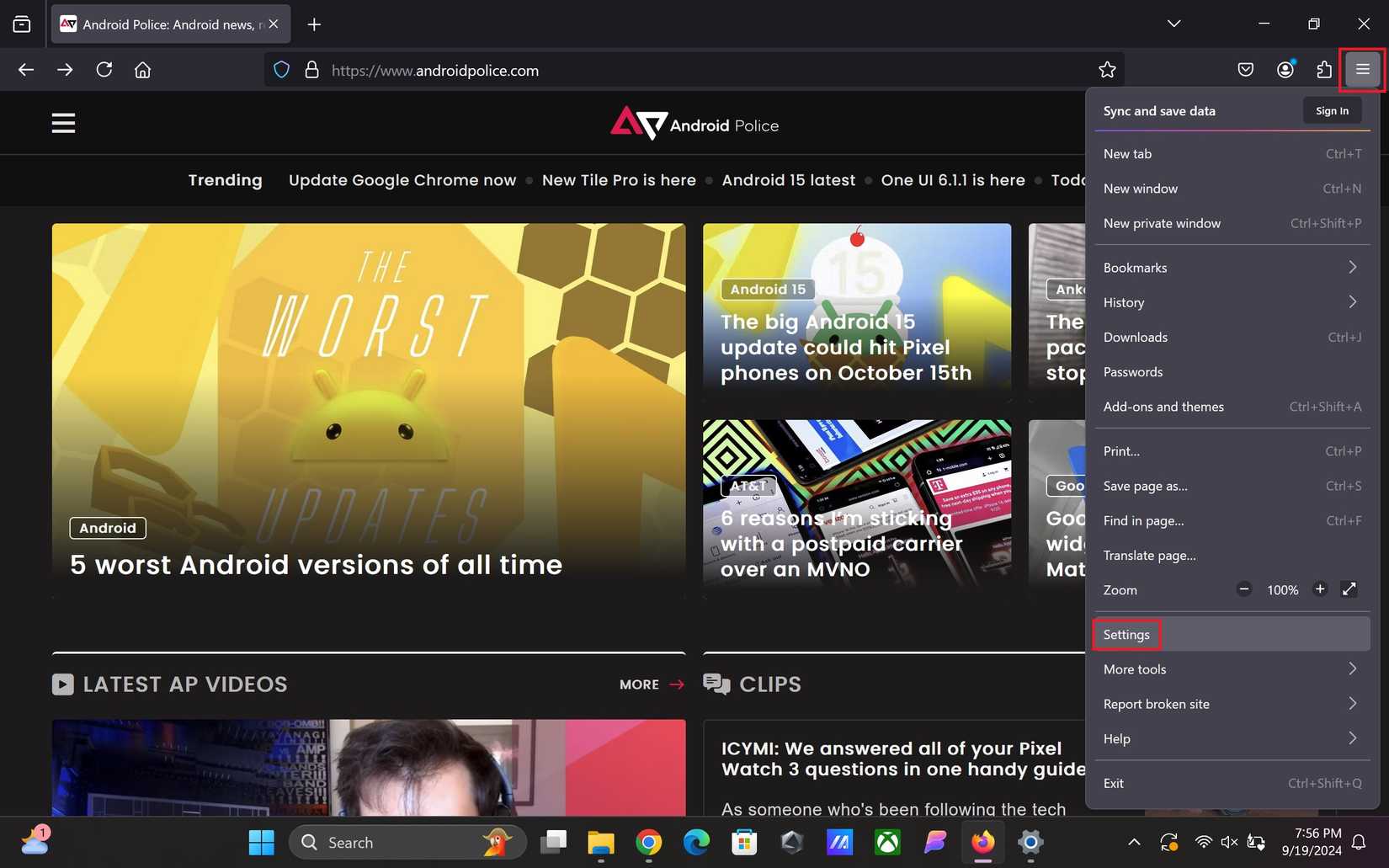The image size is (1389, 868).
Task: Decrease zoom with the minus button
Action: coord(1244,589)
